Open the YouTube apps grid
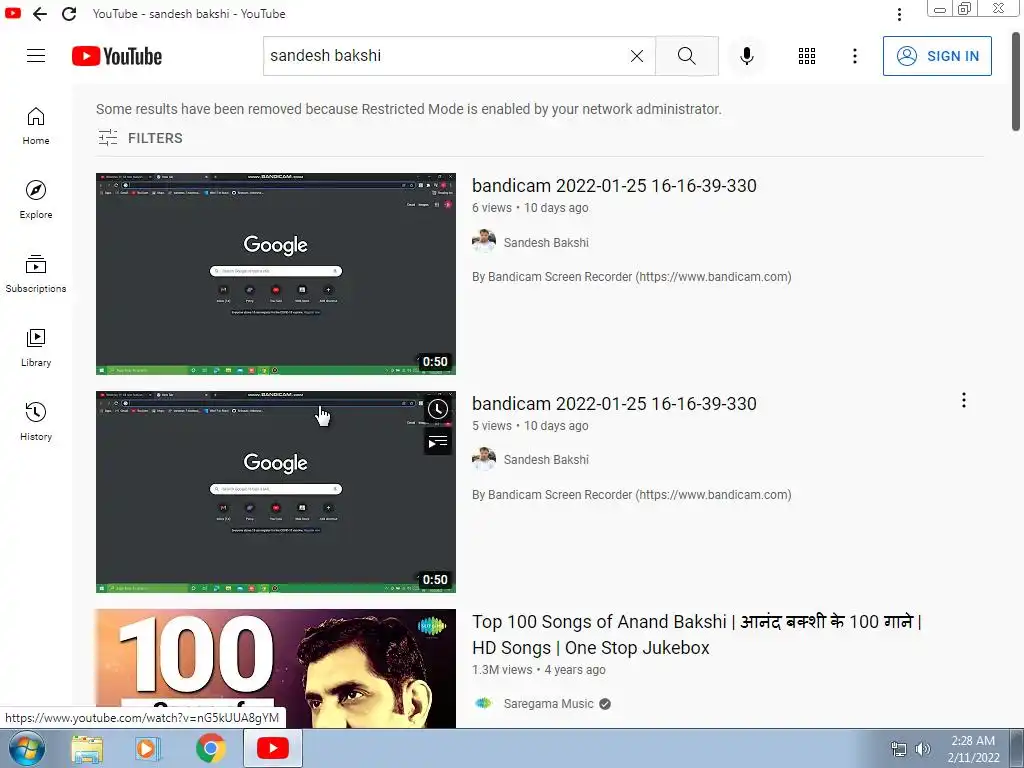This screenshot has height=768, width=1024. (x=807, y=56)
